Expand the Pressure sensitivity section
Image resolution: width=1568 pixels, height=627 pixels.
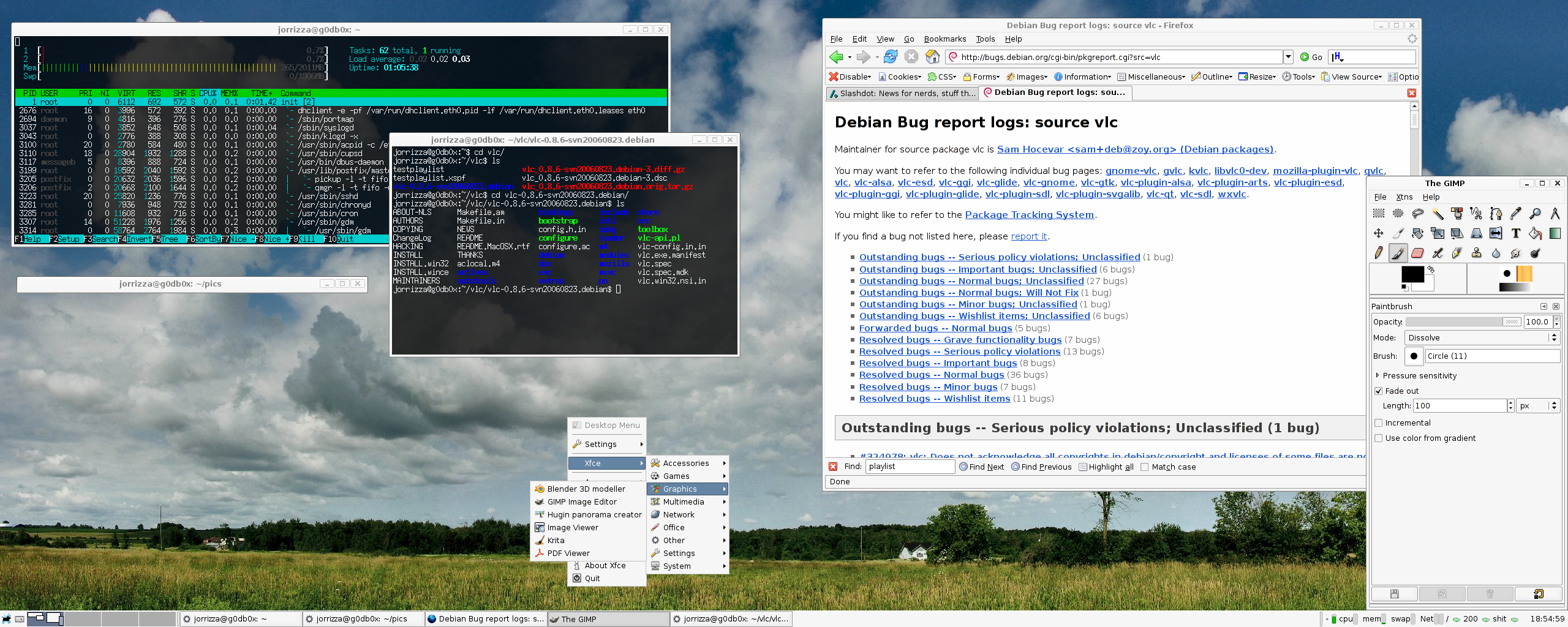coord(1378,375)
